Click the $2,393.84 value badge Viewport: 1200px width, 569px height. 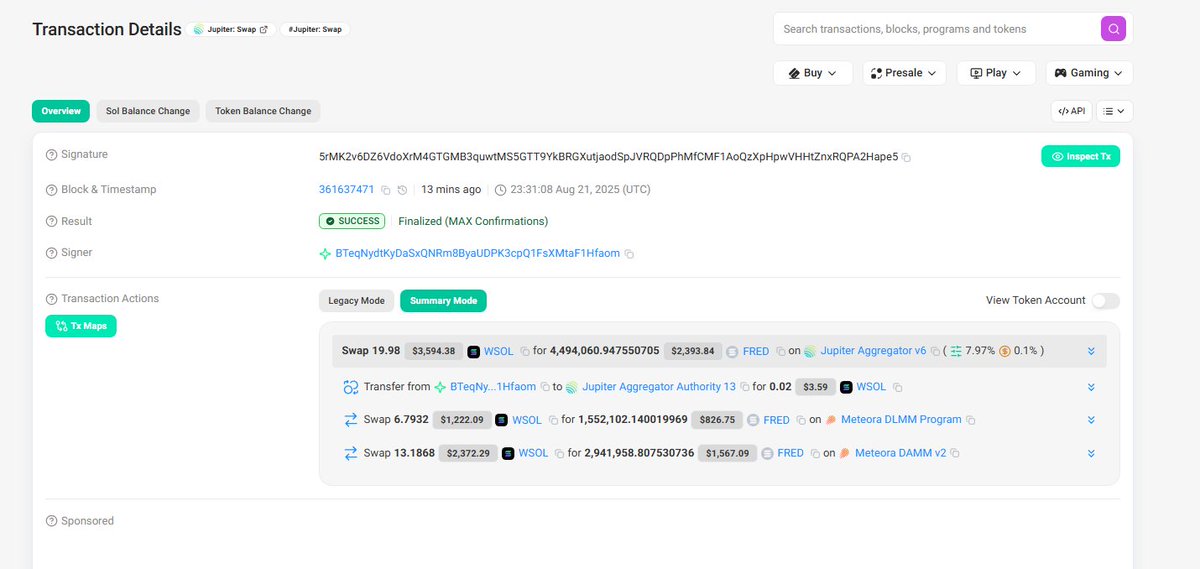pyautogui.click(x=692, y=351)
